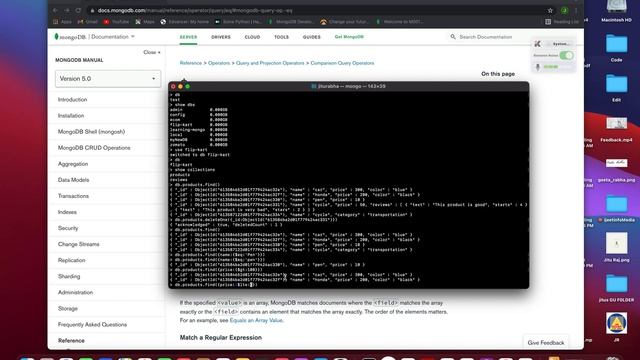This screenshot has height=360, width=640.
Task: Click the Operators breadcrumb link
Action: [219, 63]
